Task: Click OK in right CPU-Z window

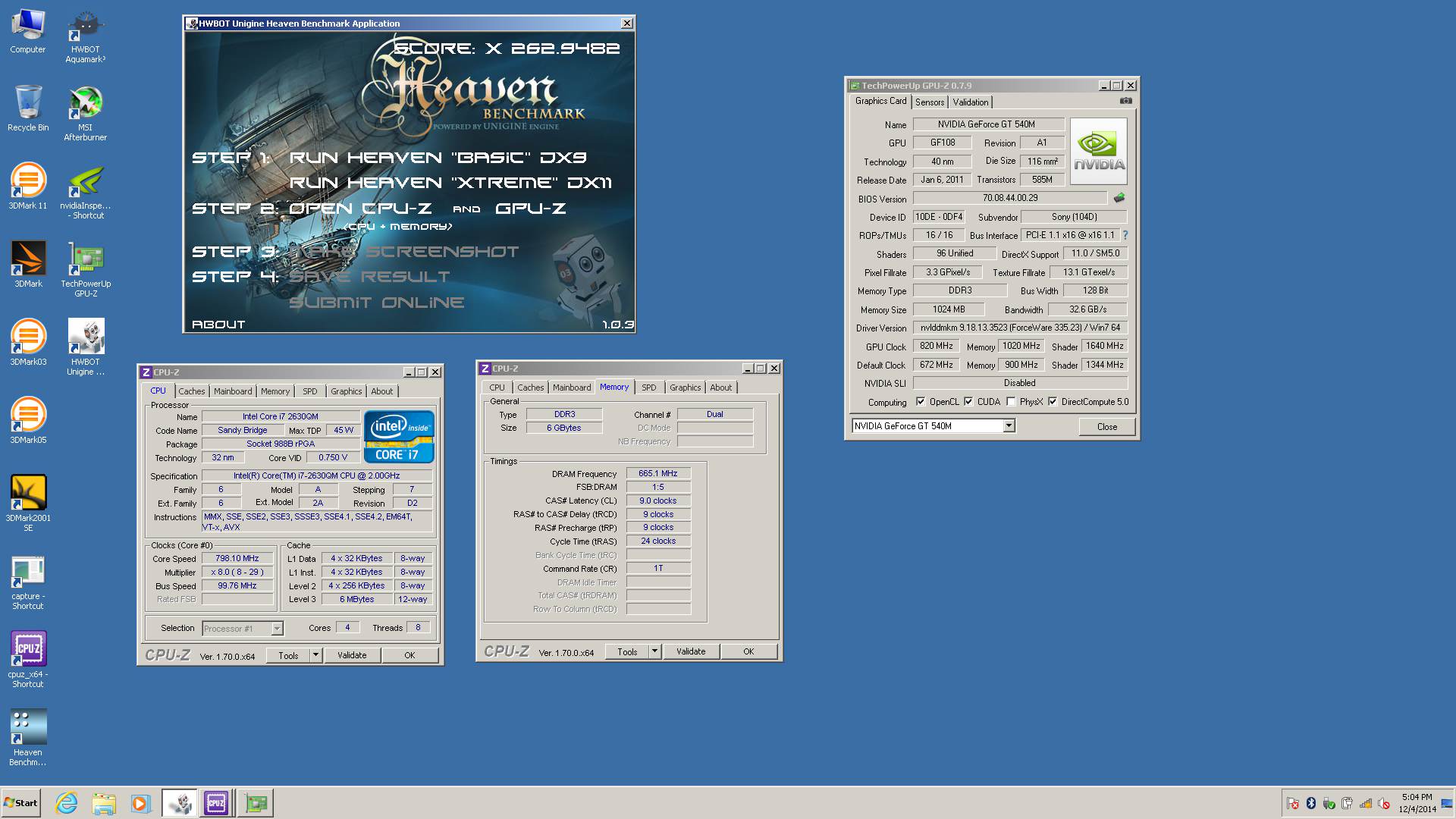Action: (748, 651)
